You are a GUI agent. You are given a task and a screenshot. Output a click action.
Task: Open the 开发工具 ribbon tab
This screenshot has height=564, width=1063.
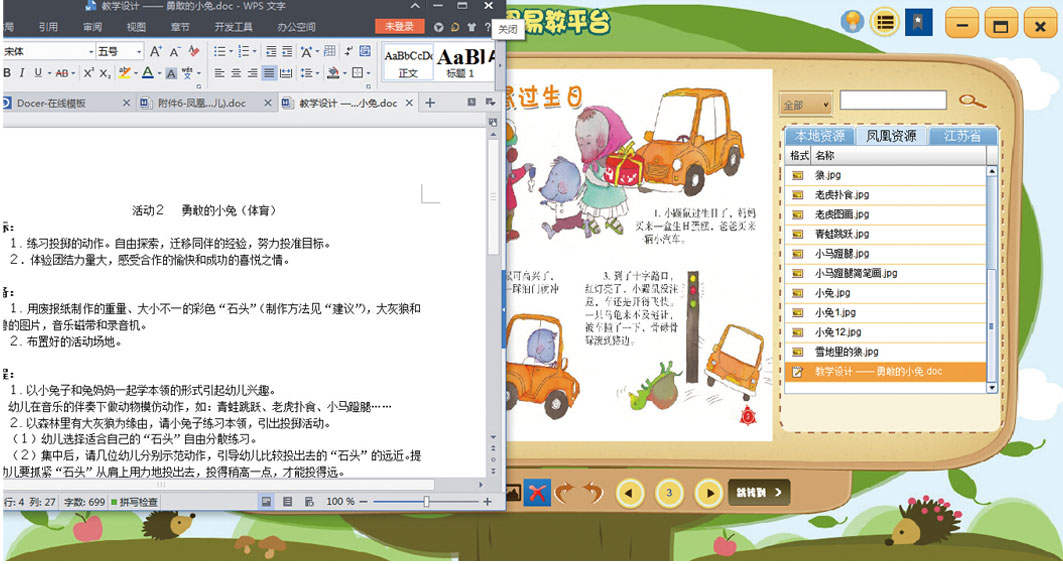pos(233,27)
